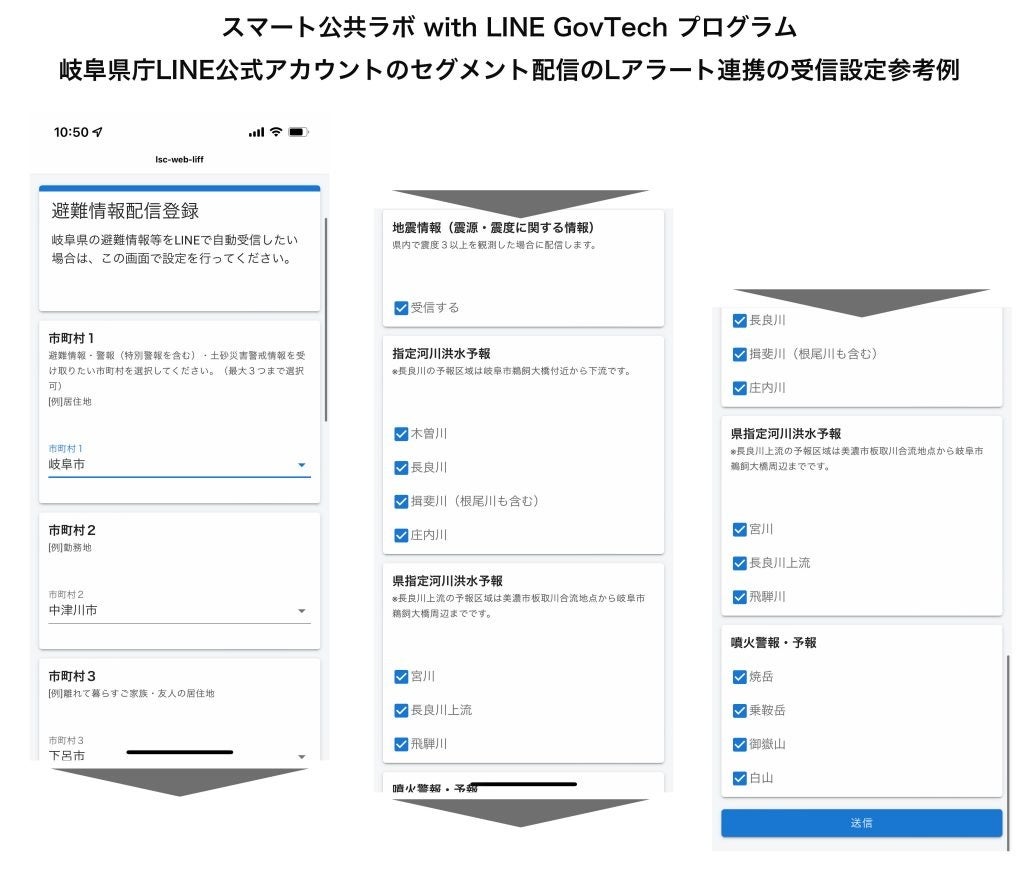Toggle 長良川上流 checkbox in the middle screenshot

pyautogui.click(x=401, y=711)
